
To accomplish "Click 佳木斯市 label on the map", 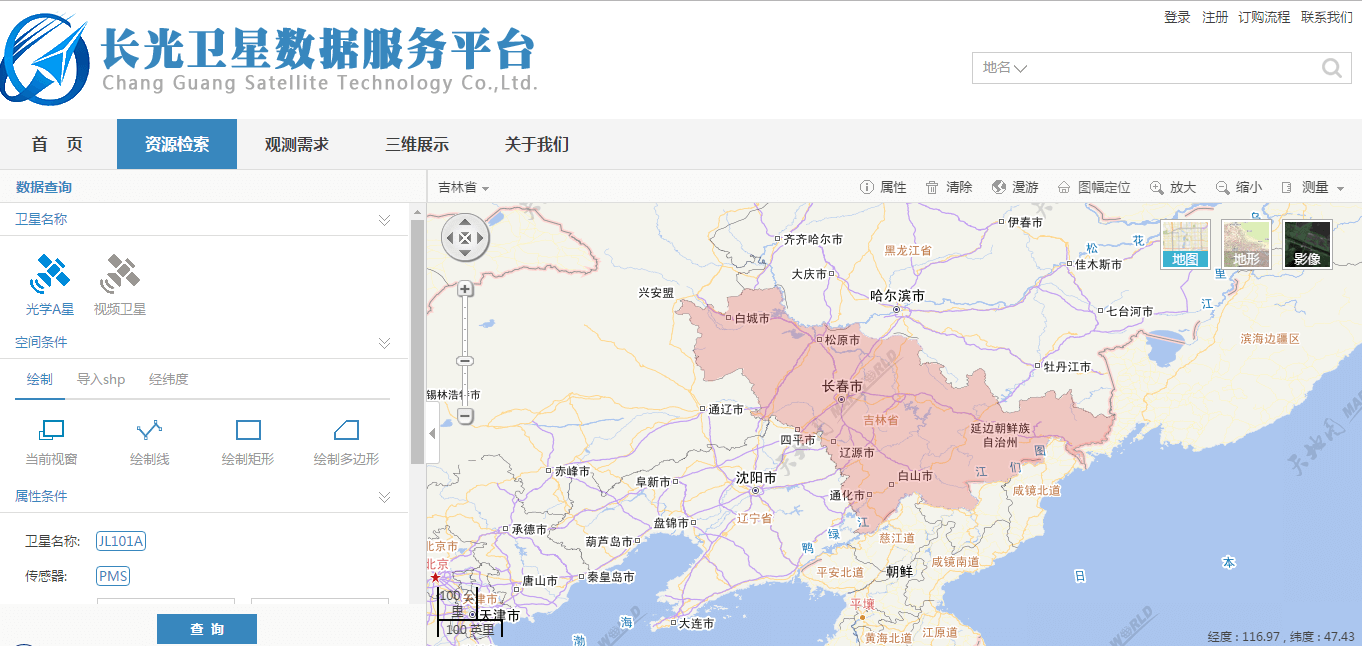I will pyautogui.click(x=1098, y=265).
